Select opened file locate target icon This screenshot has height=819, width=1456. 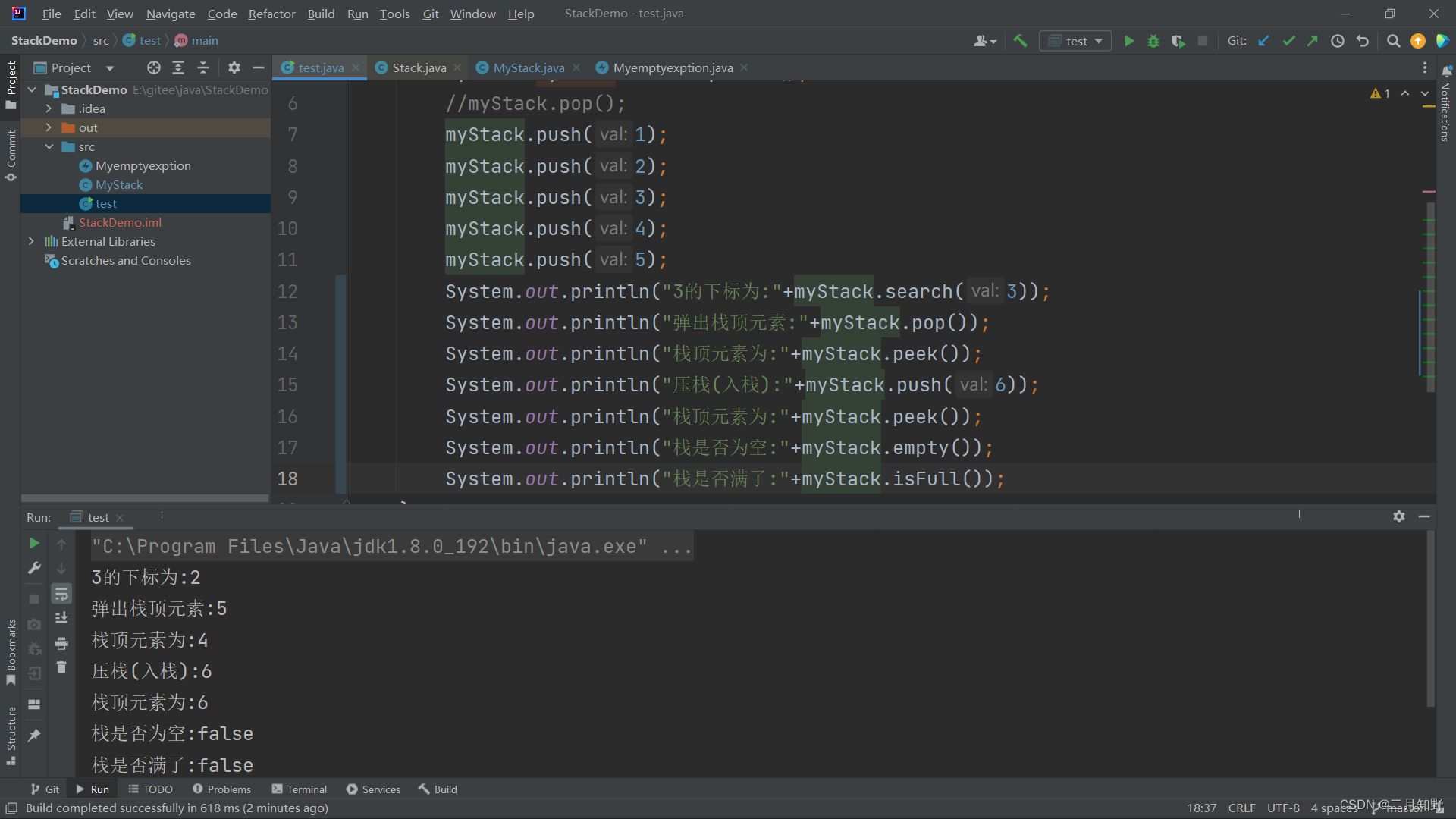coord(154,67)
